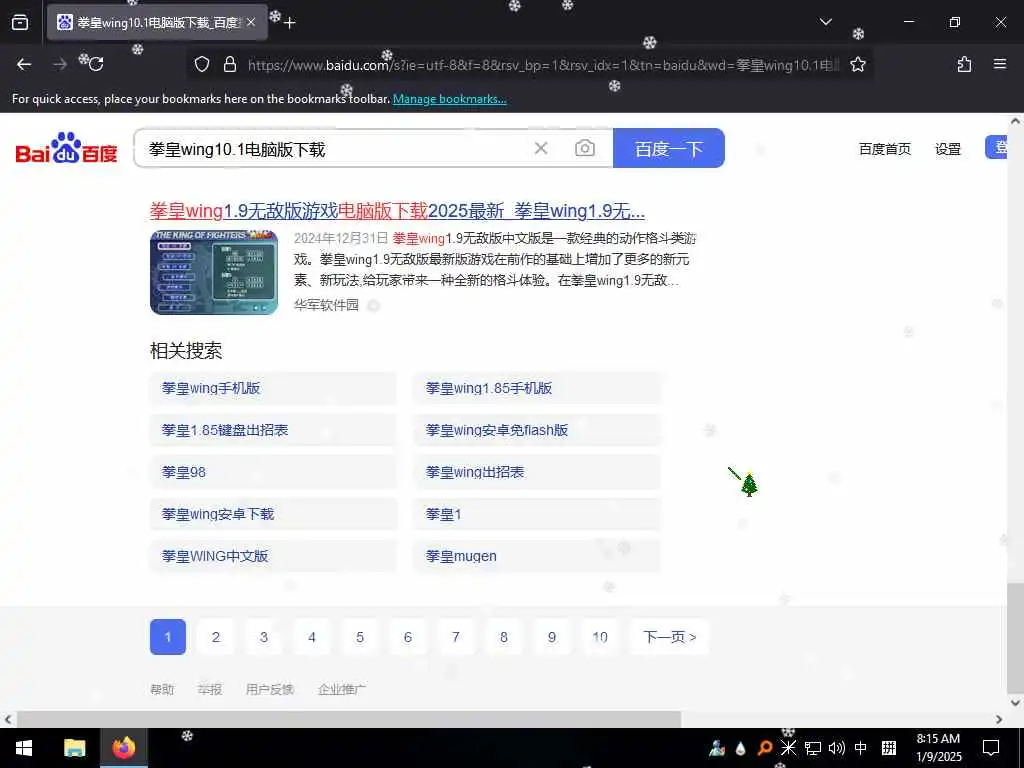Click 下一页 next page button
1024x768 pixels.
(669, 637)
